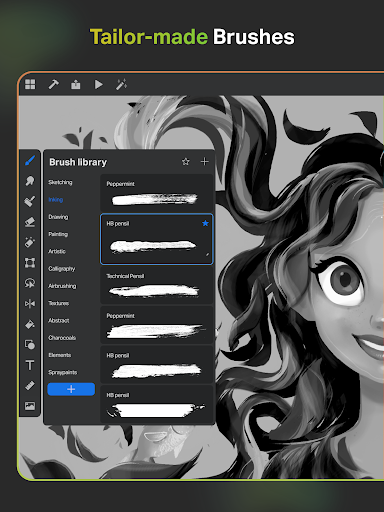
Task: Switch to the Calligraphy brush category
Action: pyautogui.click(x=62, y=269)
